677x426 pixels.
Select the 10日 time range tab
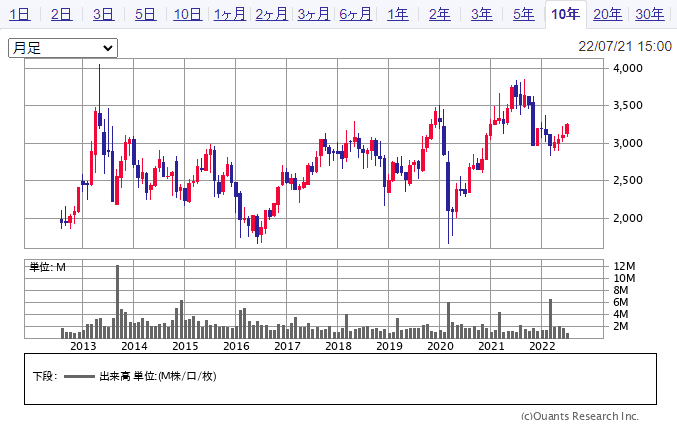point(187,14)
